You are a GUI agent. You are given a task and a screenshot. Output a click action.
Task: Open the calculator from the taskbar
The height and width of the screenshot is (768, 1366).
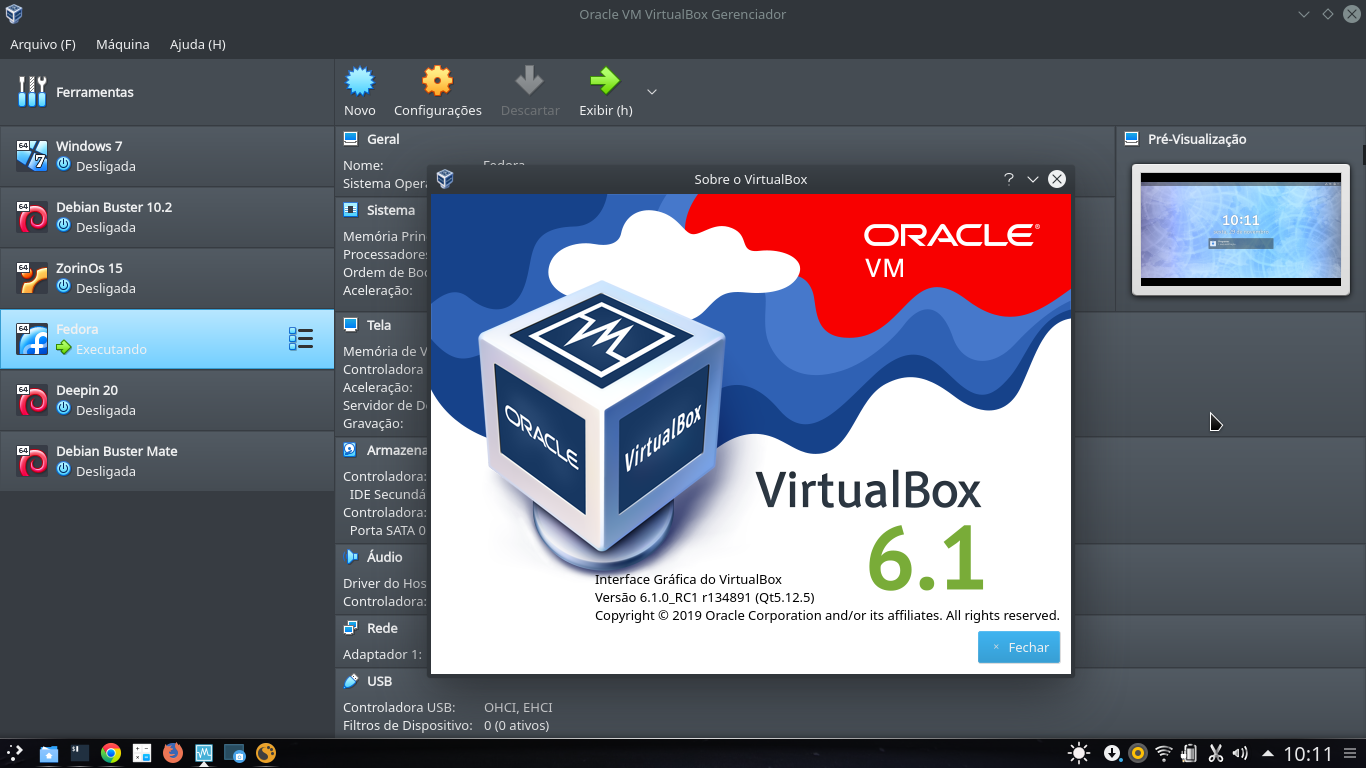coord(142,752)
